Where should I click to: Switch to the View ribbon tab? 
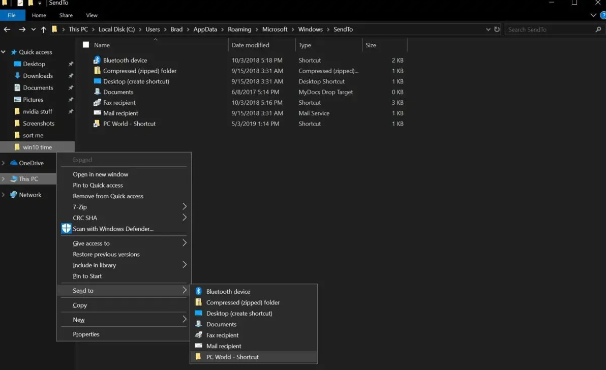(92, 15)
